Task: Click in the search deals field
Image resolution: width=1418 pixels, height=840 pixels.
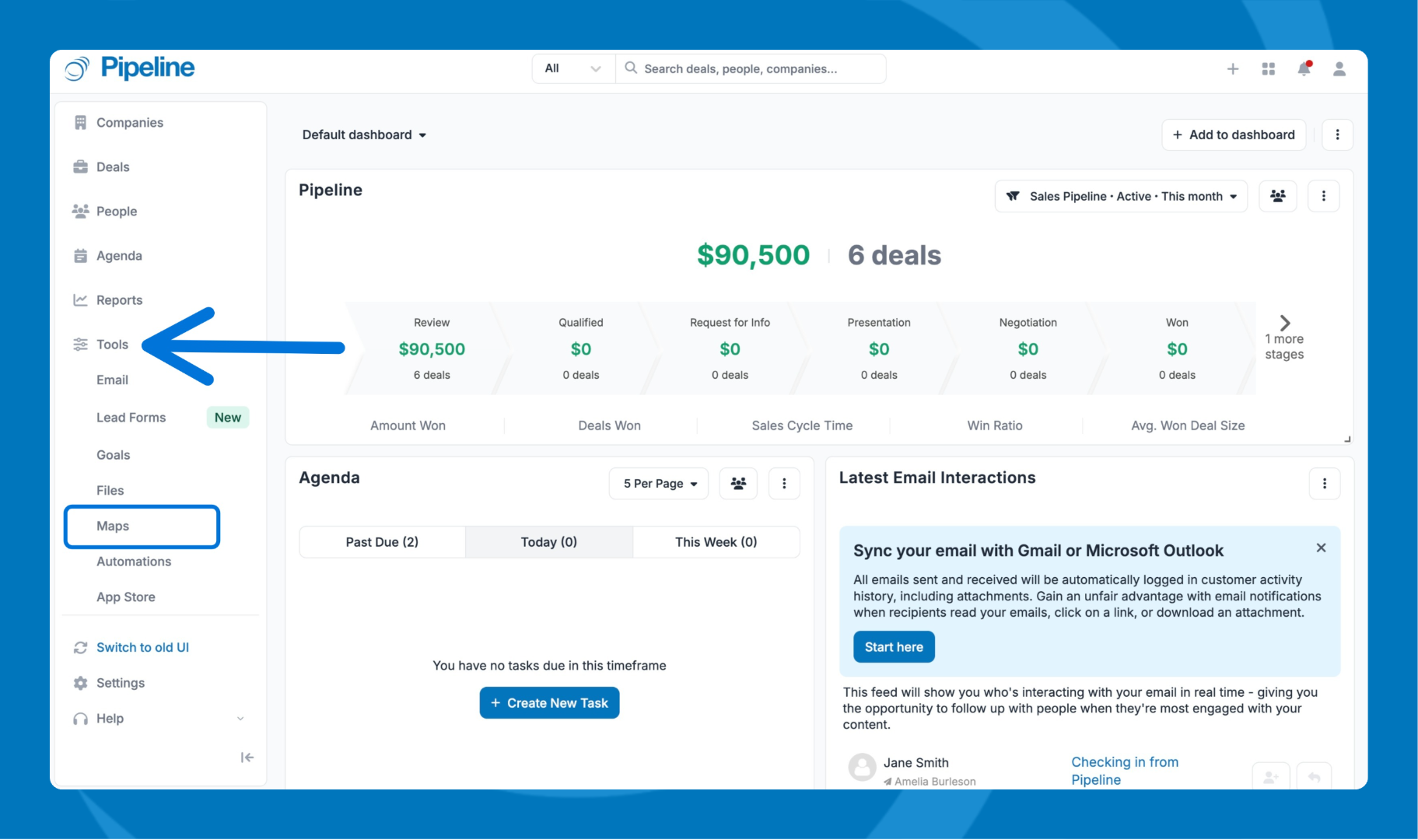Action: click(x=751, y=68)
